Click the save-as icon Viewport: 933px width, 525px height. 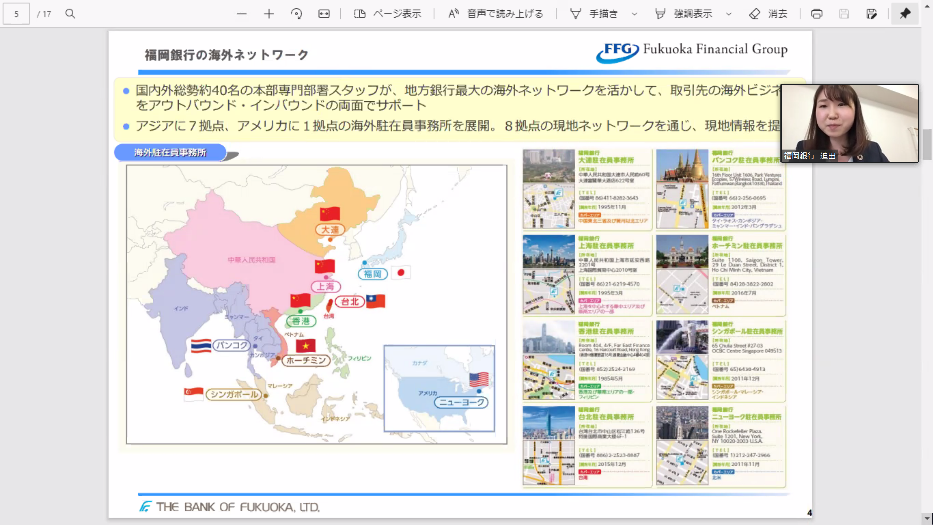coord(872,13)
